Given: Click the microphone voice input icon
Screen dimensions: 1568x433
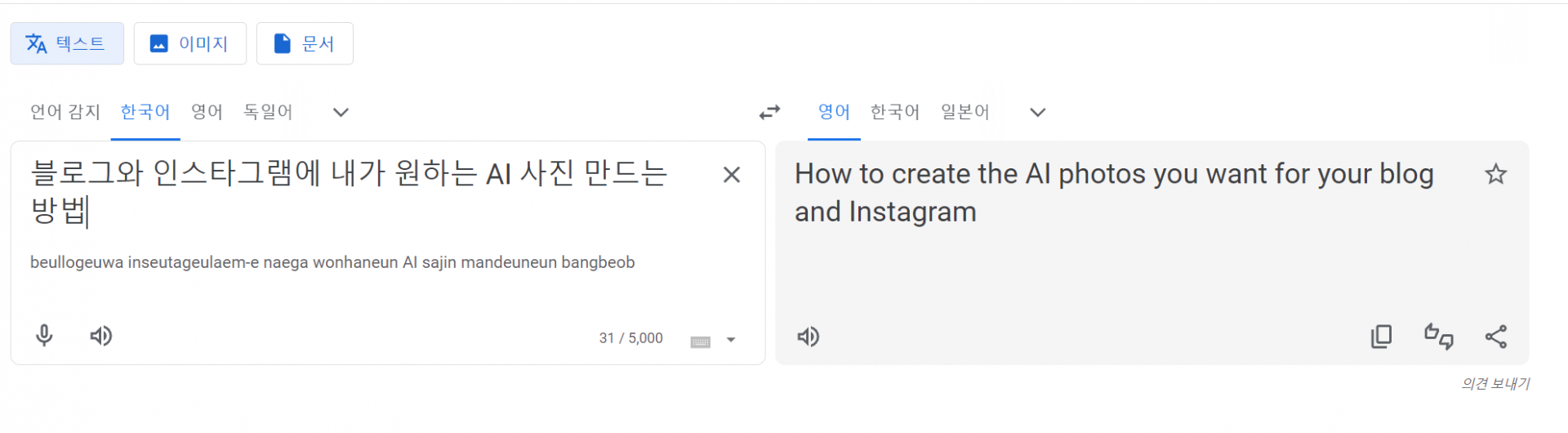Looking at the screenshot, I should pos(44,336).
